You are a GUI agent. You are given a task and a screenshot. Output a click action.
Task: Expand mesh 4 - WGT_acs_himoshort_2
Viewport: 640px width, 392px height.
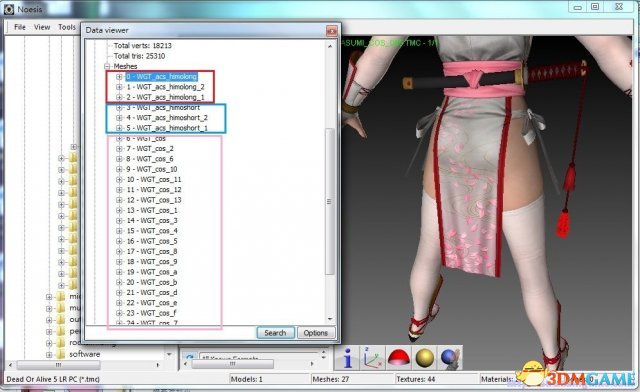[119, 118]
